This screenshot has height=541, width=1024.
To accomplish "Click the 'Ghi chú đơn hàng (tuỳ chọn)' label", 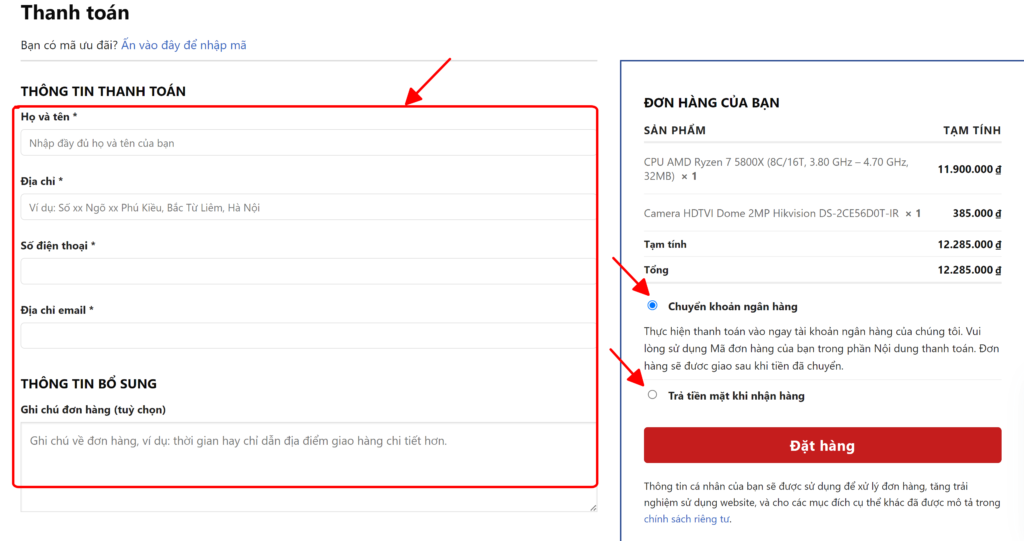I will click(x=93, y=409).
